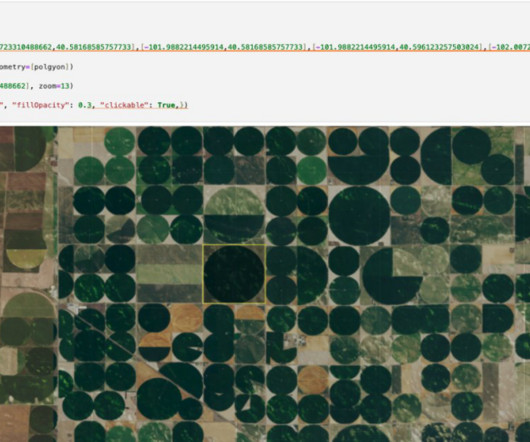Click the bright green circular crop field
Image resolution: width=530 pixels, height=442 pixels.
[x=311, y=170]
